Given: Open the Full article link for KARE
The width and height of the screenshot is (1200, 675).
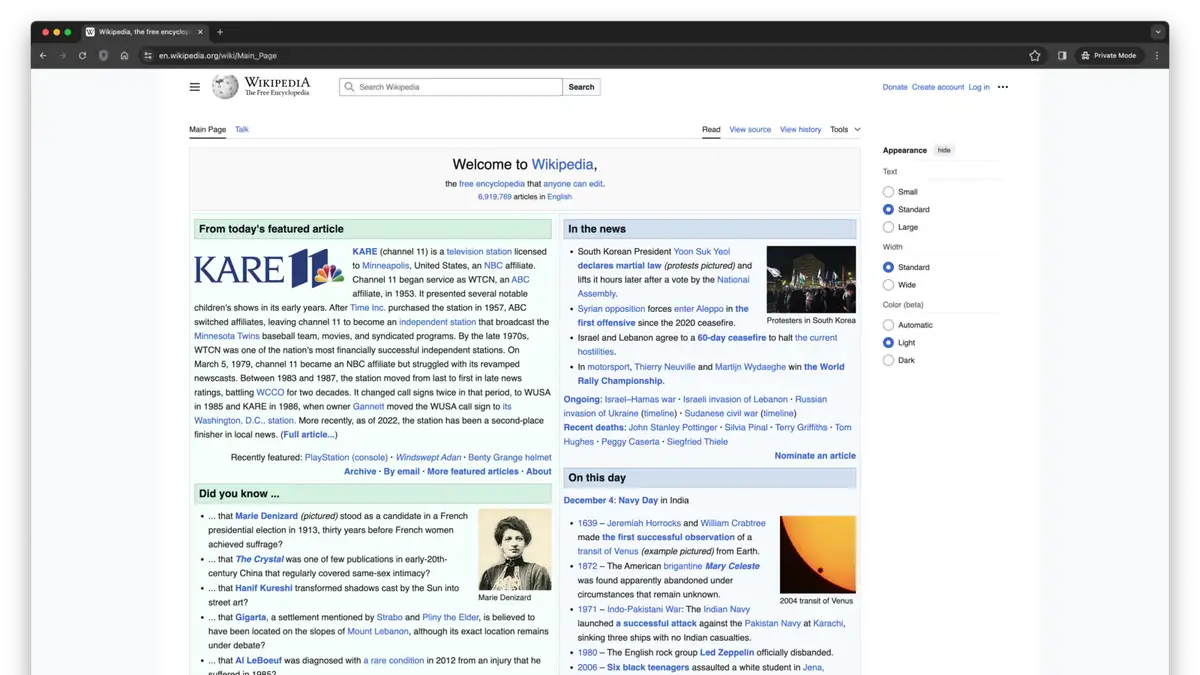Looking at the screenshot, I should pyautogui.click(x=309, y=435).
